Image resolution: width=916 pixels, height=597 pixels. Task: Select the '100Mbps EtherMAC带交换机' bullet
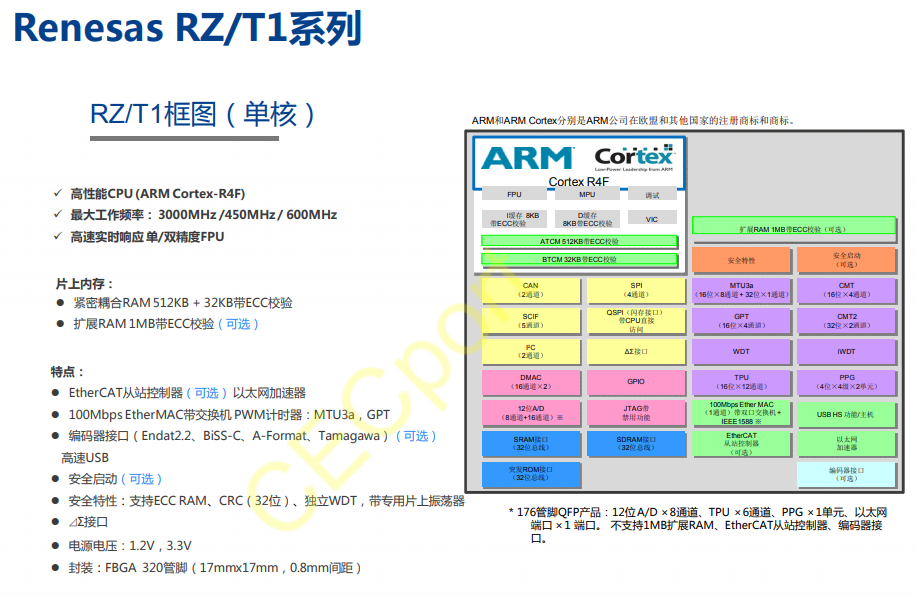click(229, 414)
